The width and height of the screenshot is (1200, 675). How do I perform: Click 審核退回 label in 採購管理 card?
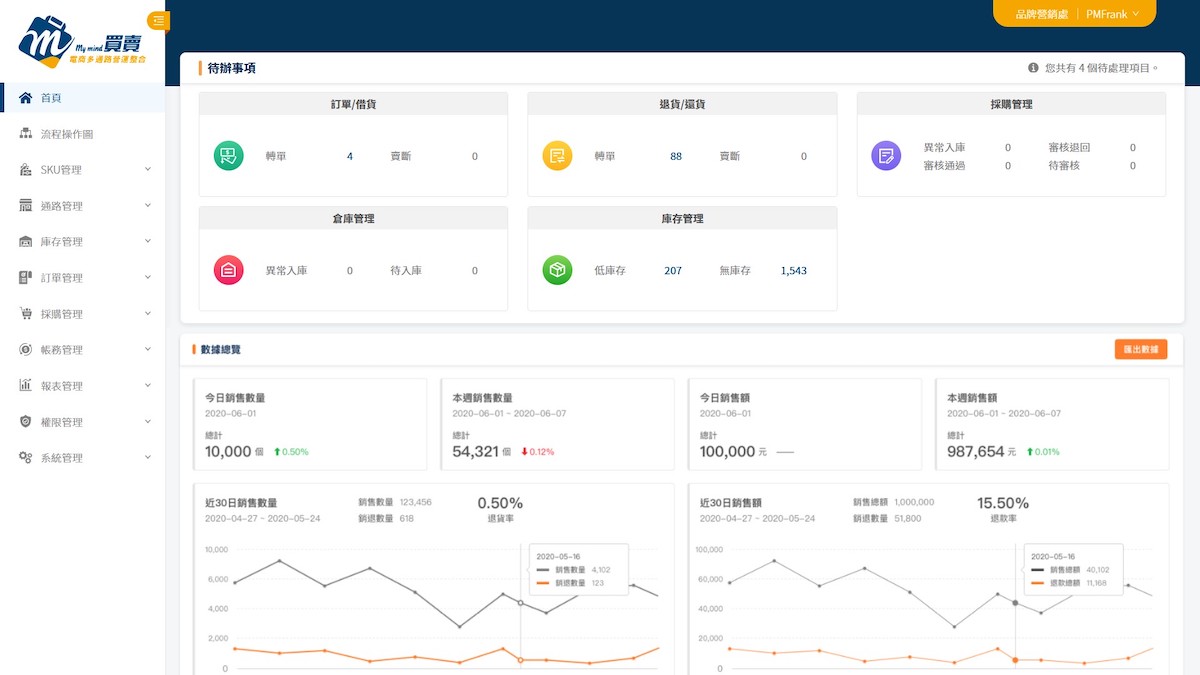(x=1069, y=148)
